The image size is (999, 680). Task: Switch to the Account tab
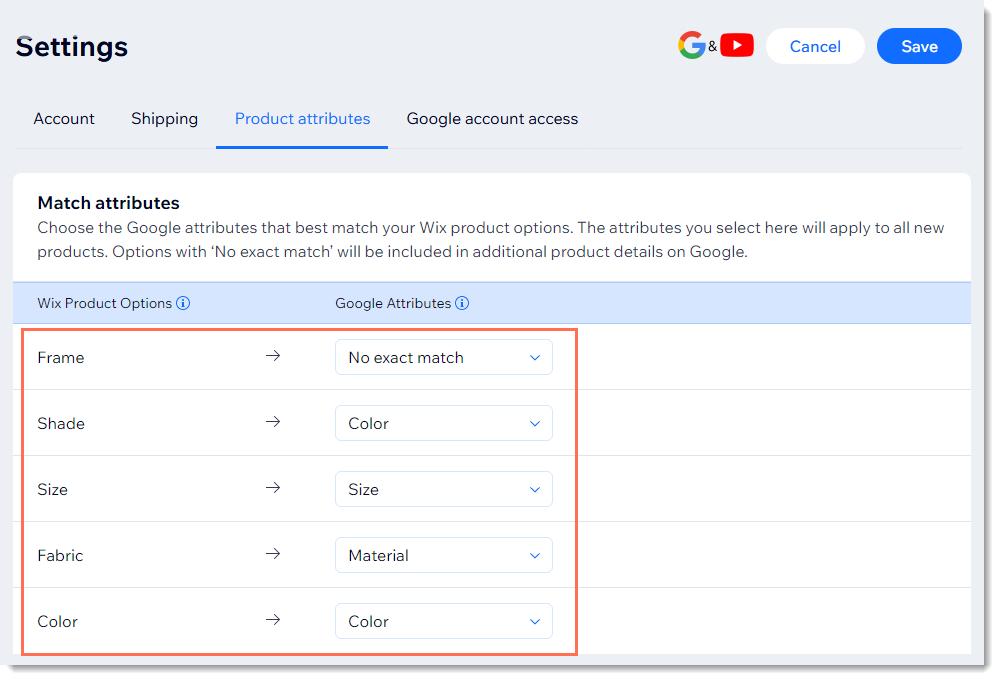click(64, 119)
